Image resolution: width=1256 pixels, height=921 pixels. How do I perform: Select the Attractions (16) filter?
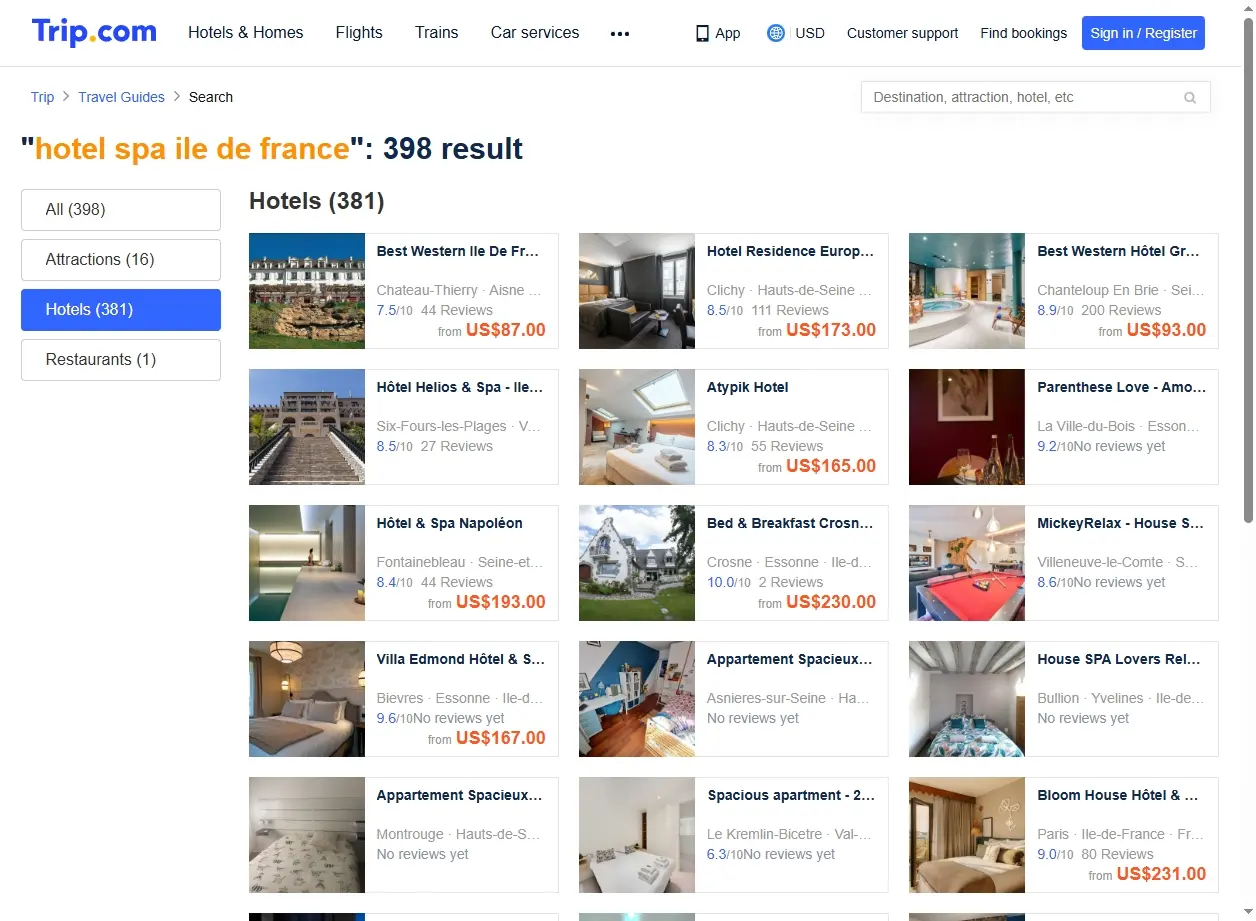tap(121, 260)
